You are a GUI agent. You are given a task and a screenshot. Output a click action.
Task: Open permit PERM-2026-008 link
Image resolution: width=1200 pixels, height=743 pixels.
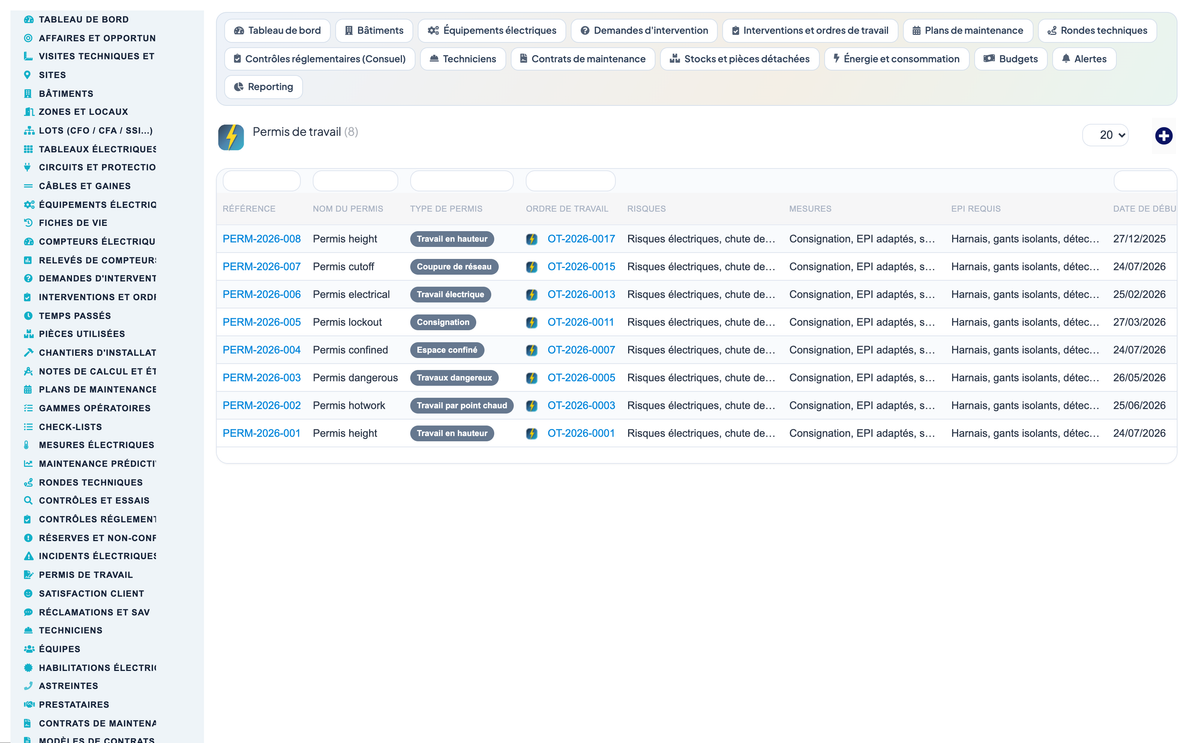pos(262,239)
